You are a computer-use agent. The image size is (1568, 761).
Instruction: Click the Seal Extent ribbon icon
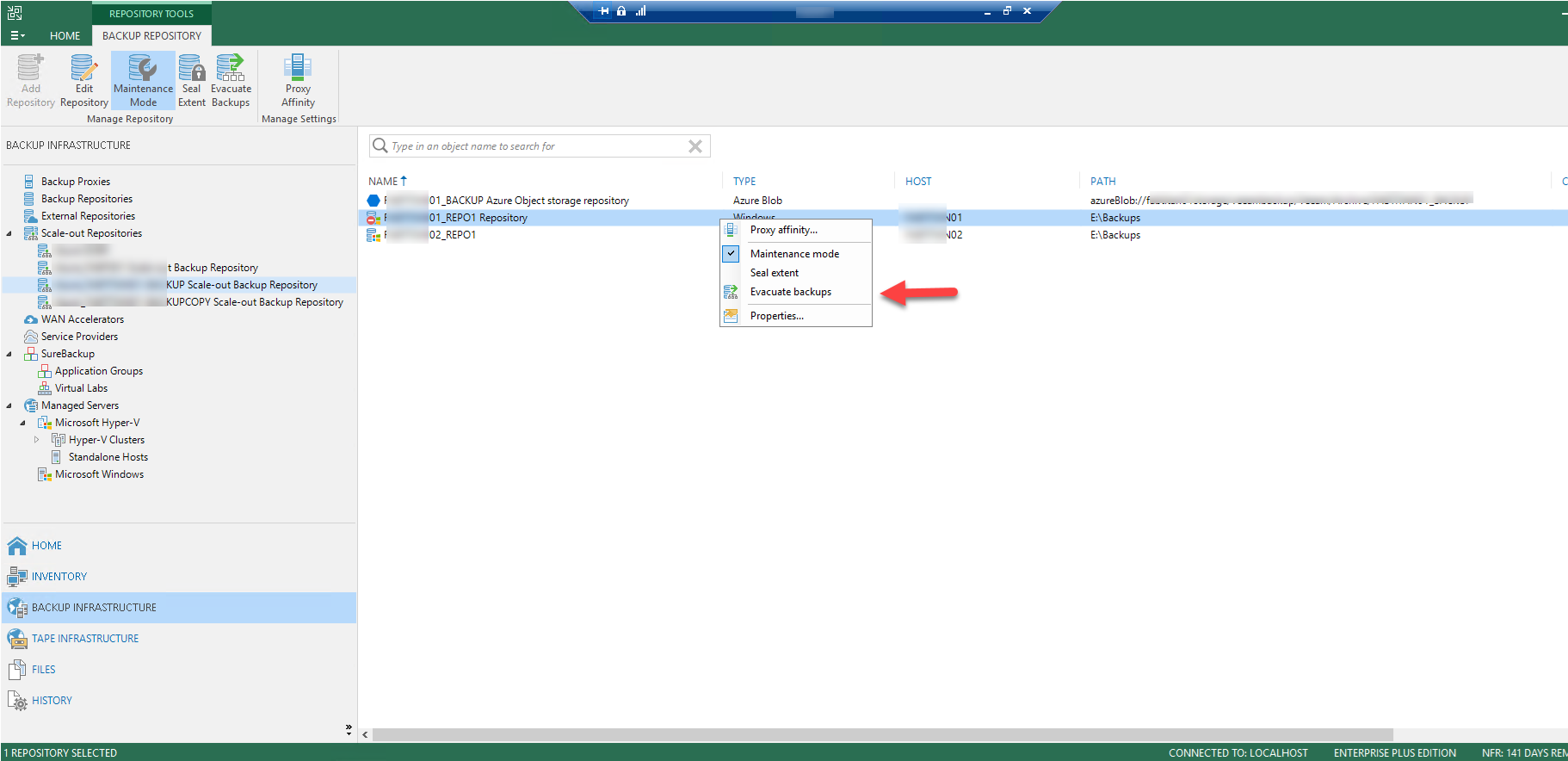click(191, 81)
